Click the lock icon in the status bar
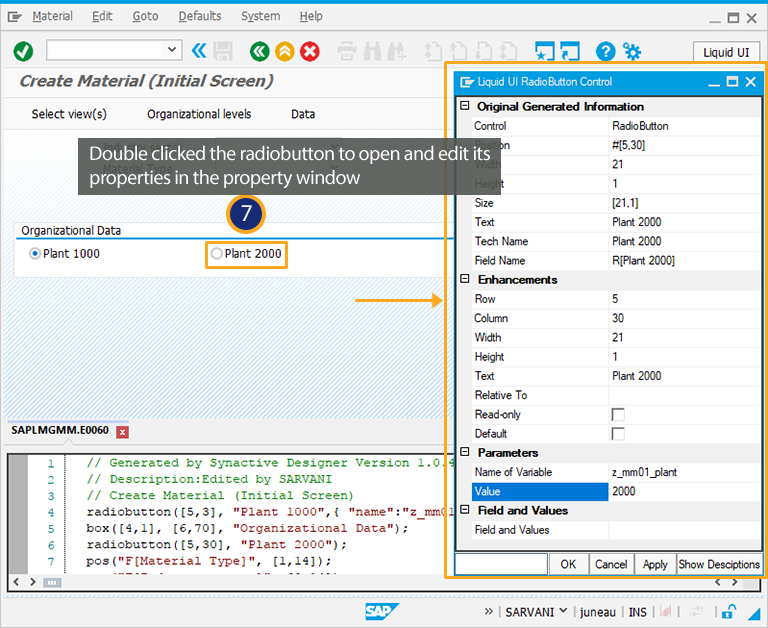This screenshot has width=768, height=628. 729,611
